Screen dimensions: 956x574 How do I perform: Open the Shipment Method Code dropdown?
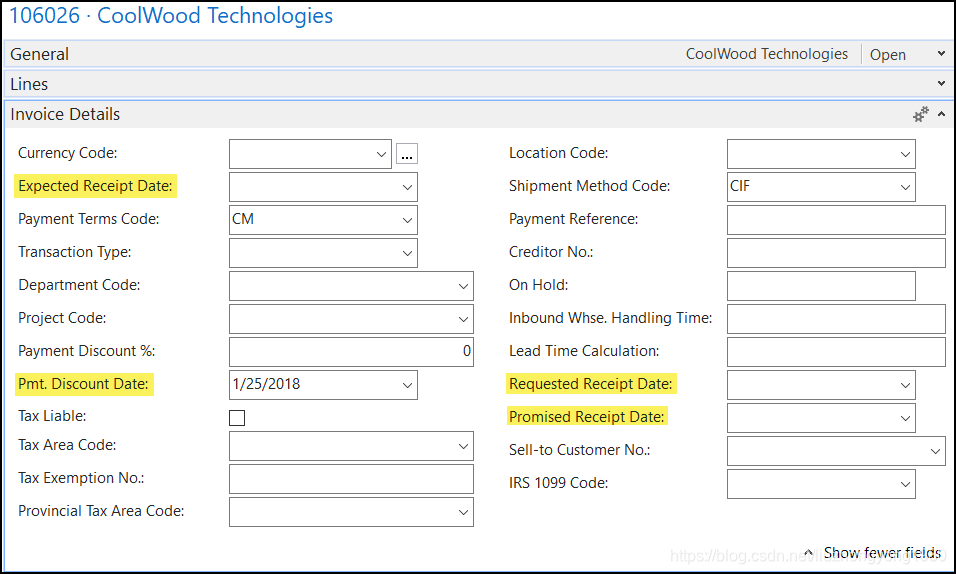[x=905, y=187]
